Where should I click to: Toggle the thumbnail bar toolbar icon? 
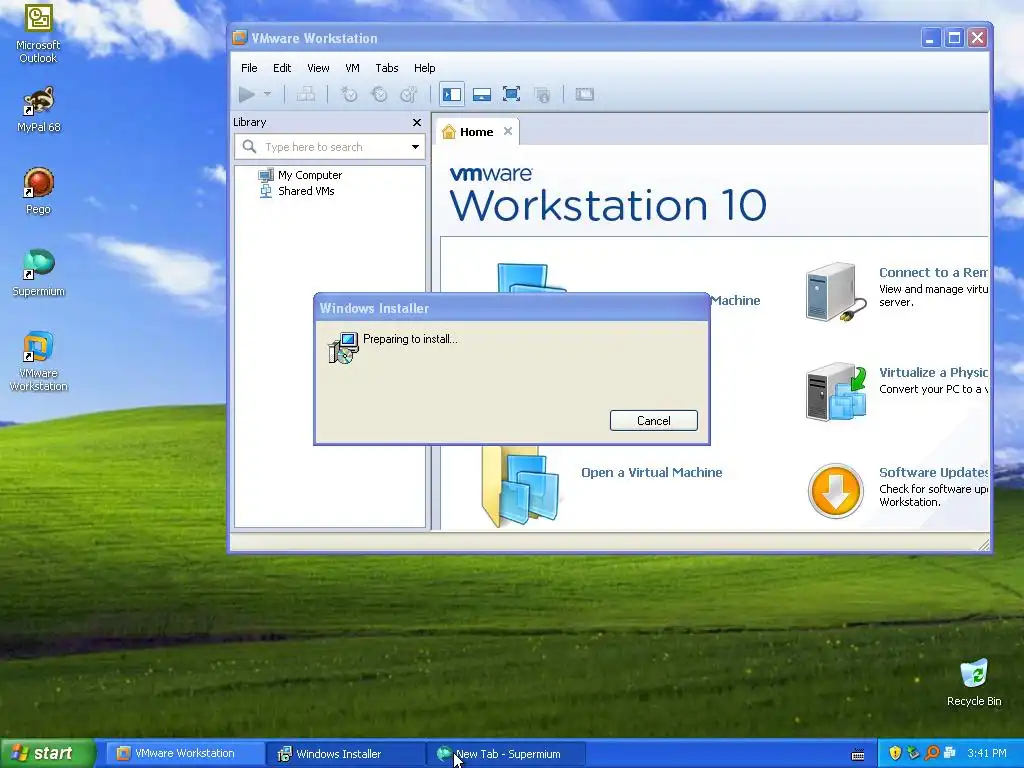(x=482, y=95)
